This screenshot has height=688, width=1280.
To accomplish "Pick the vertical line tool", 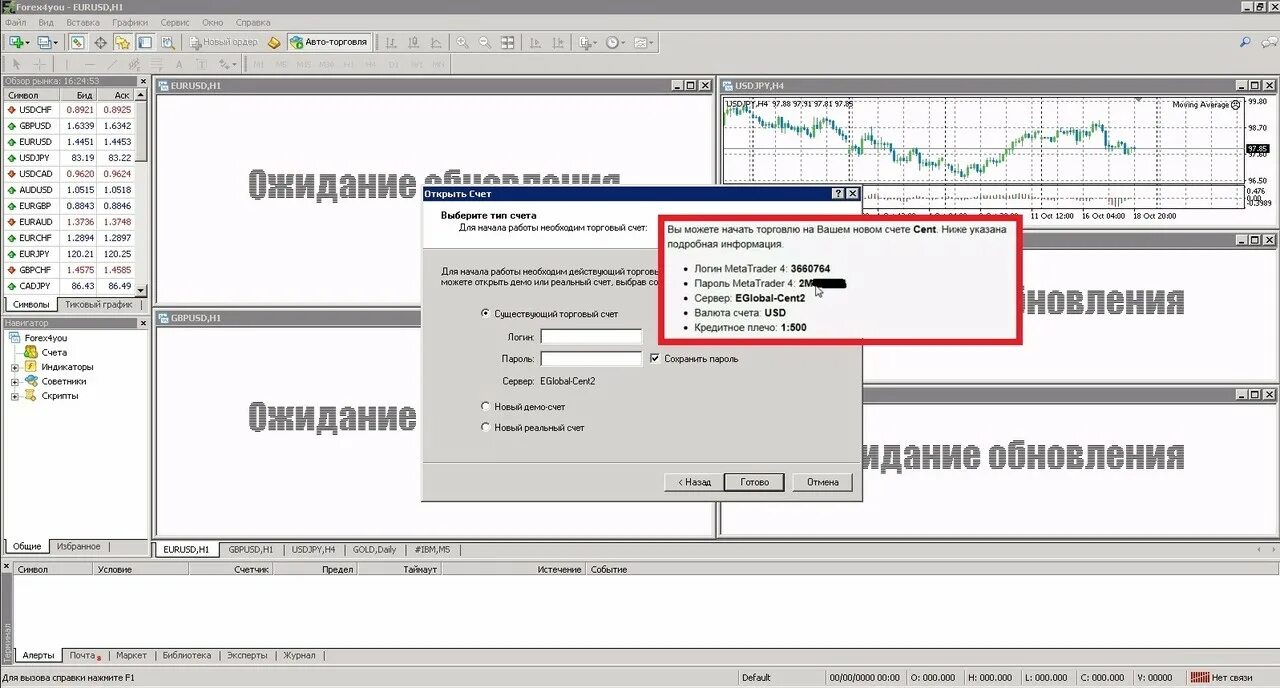I will (x=66, y=65).
